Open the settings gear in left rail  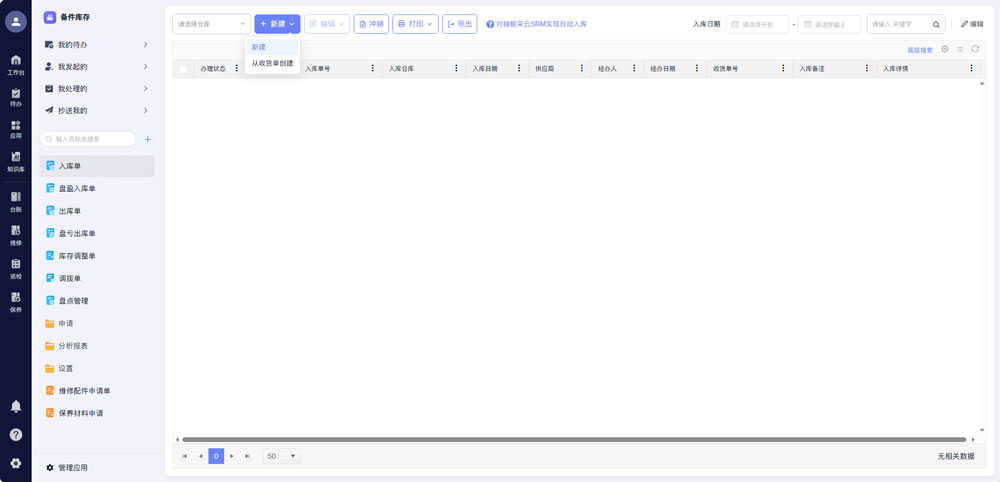click(x=15, y=463)
